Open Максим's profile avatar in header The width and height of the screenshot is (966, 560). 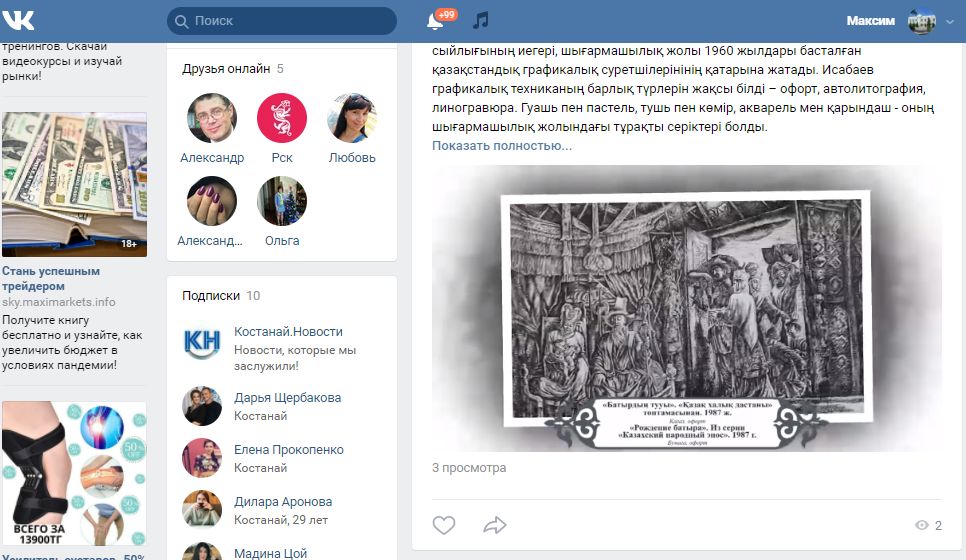921,22
